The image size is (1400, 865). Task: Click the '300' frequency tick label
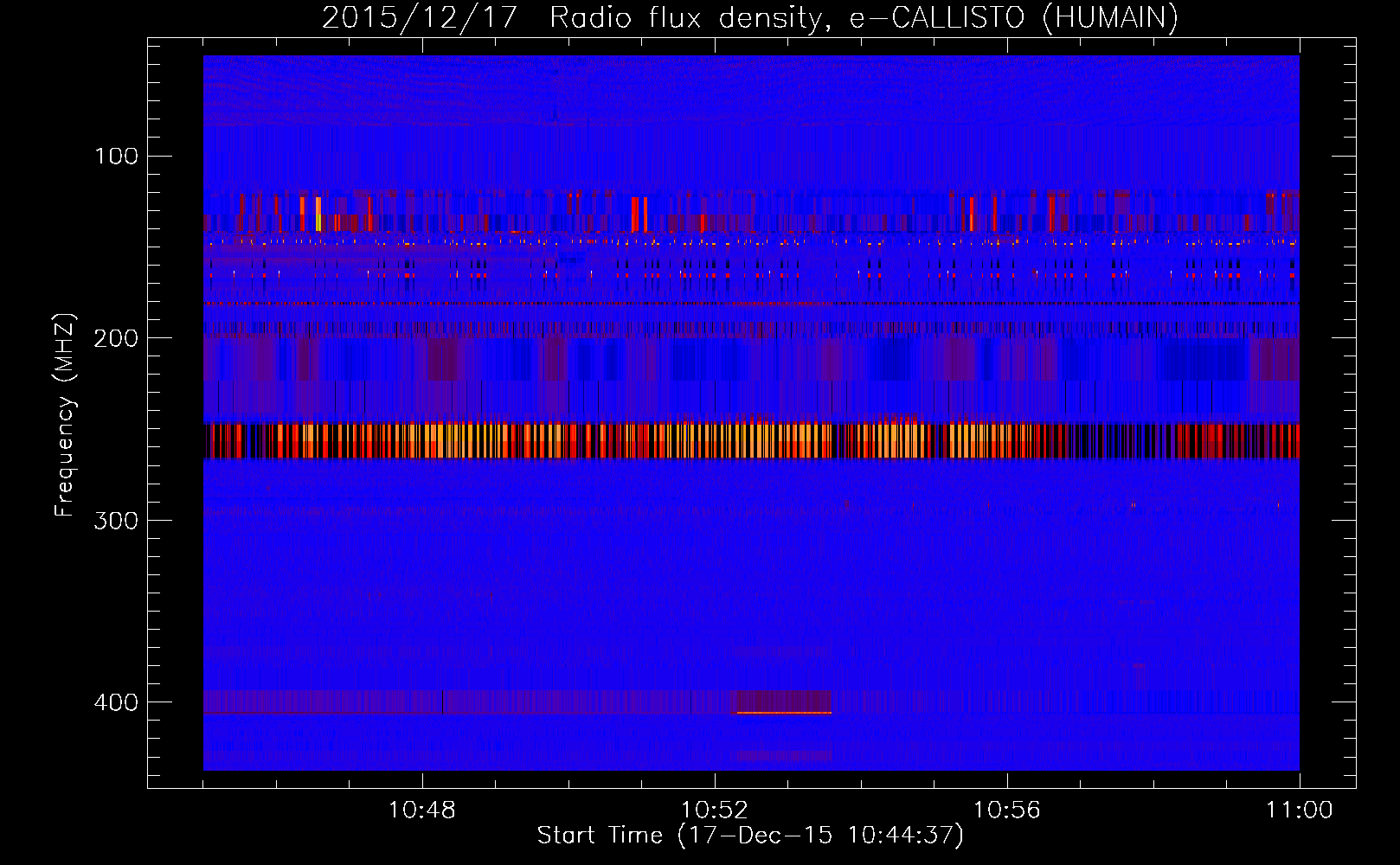click(116, 521)
